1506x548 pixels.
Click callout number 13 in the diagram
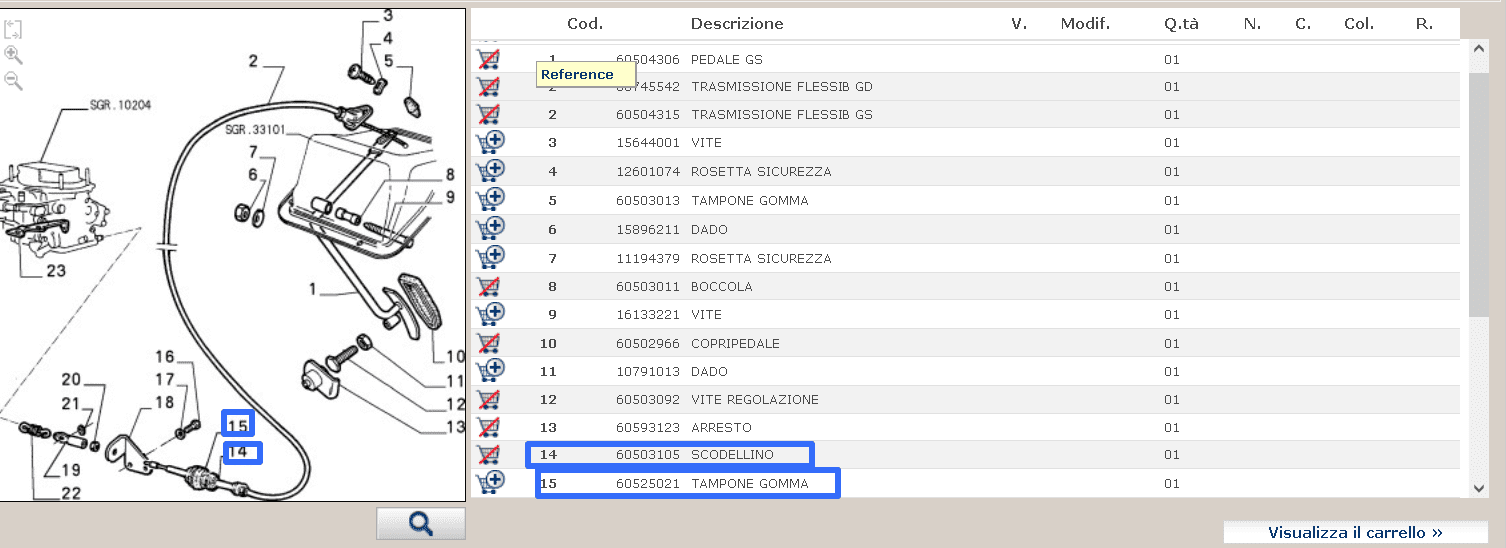coord(455,427)
